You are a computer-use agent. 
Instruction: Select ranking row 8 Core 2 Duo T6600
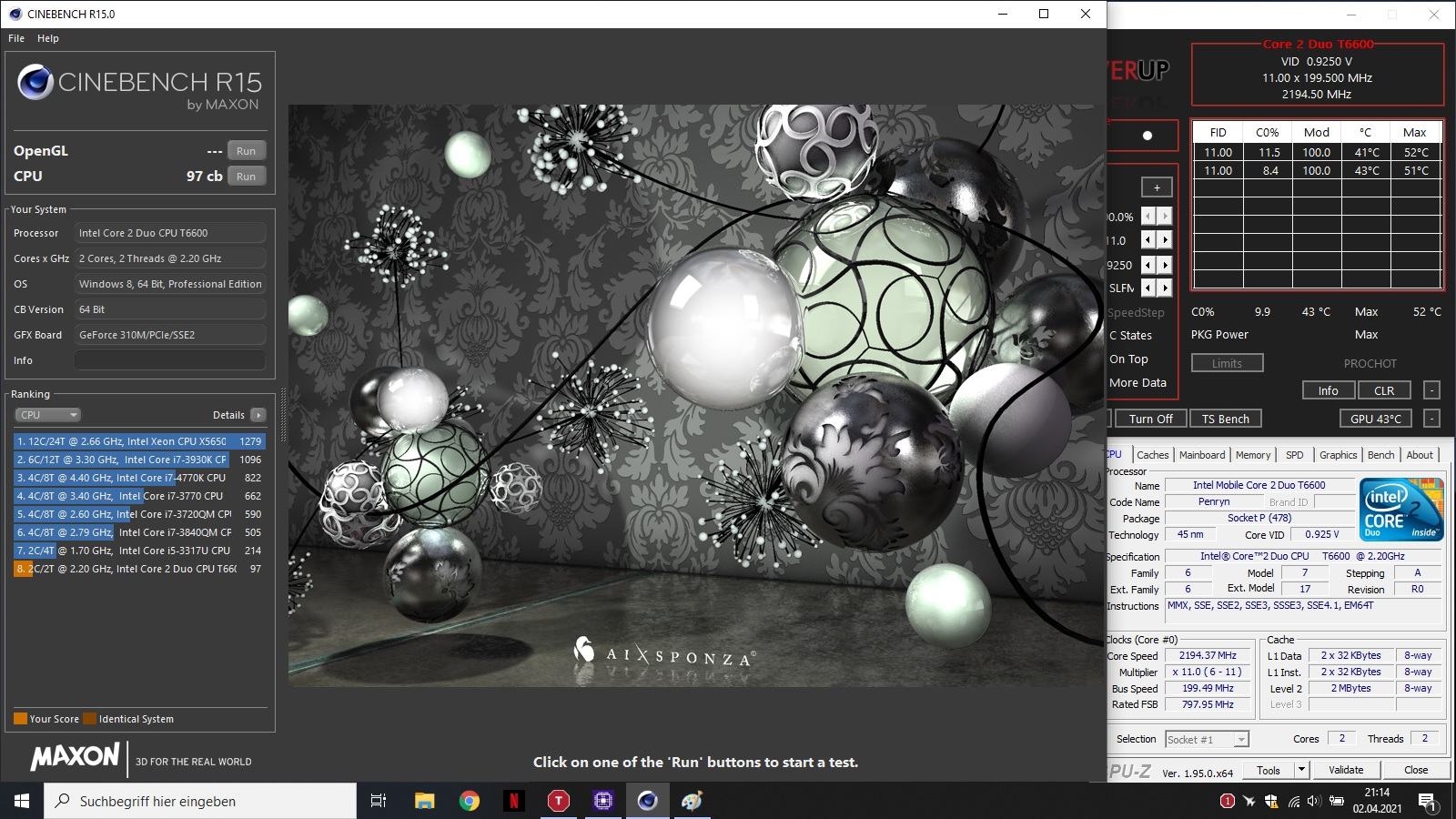[x=139, y=569]
